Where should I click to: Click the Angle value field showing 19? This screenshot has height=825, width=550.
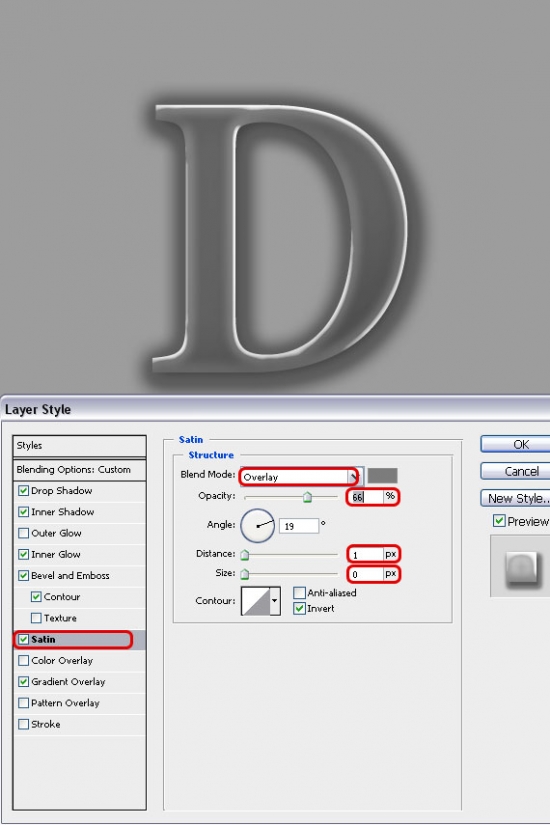(x=299, y=526)
